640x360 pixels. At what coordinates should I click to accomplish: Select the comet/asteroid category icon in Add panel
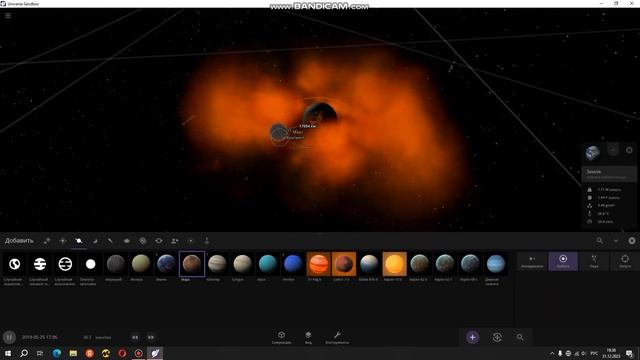(x=111, y=241)
